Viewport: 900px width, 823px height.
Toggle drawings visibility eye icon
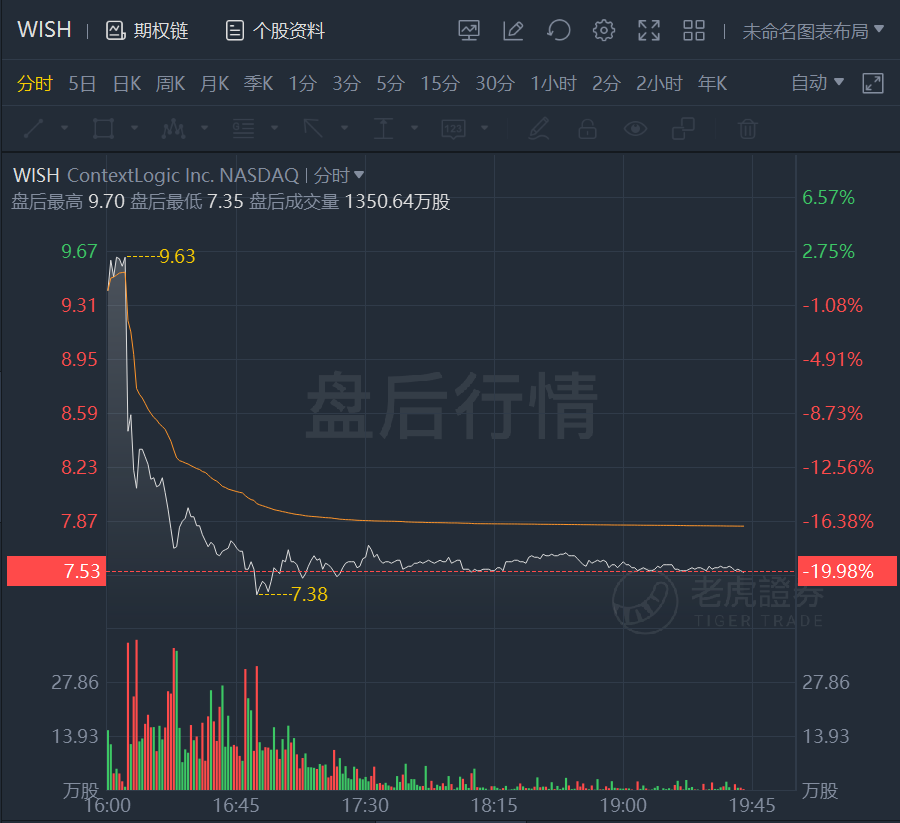635,129
